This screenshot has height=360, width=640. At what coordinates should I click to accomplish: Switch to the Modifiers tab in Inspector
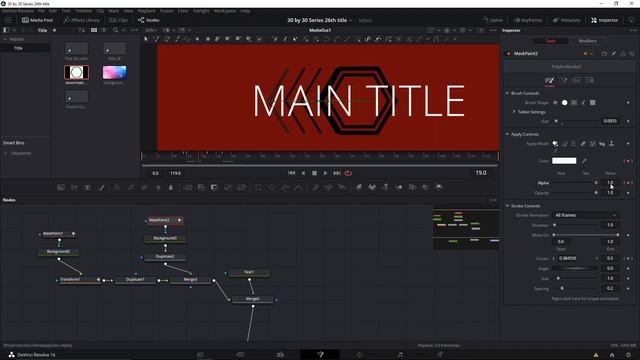pyautogui.click(x=588, y=41)
